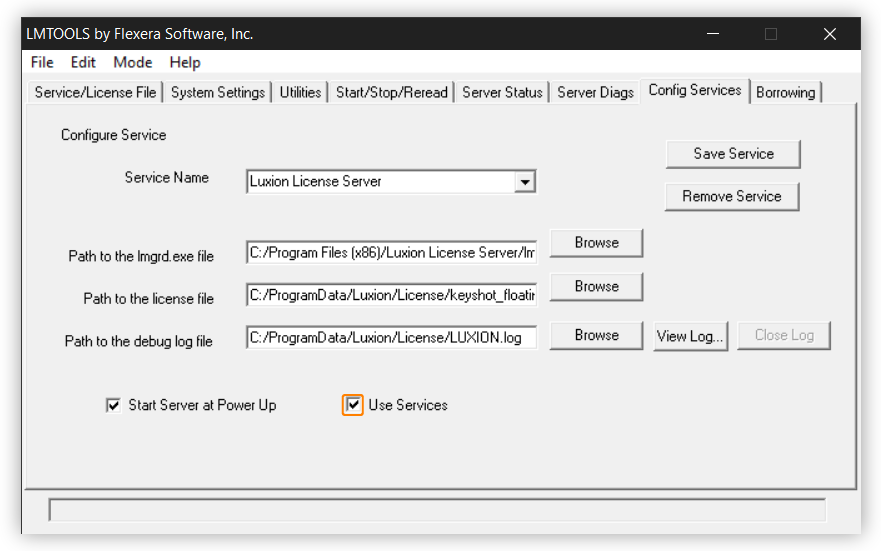Switch to Service/License File tab

pos(96,92)
